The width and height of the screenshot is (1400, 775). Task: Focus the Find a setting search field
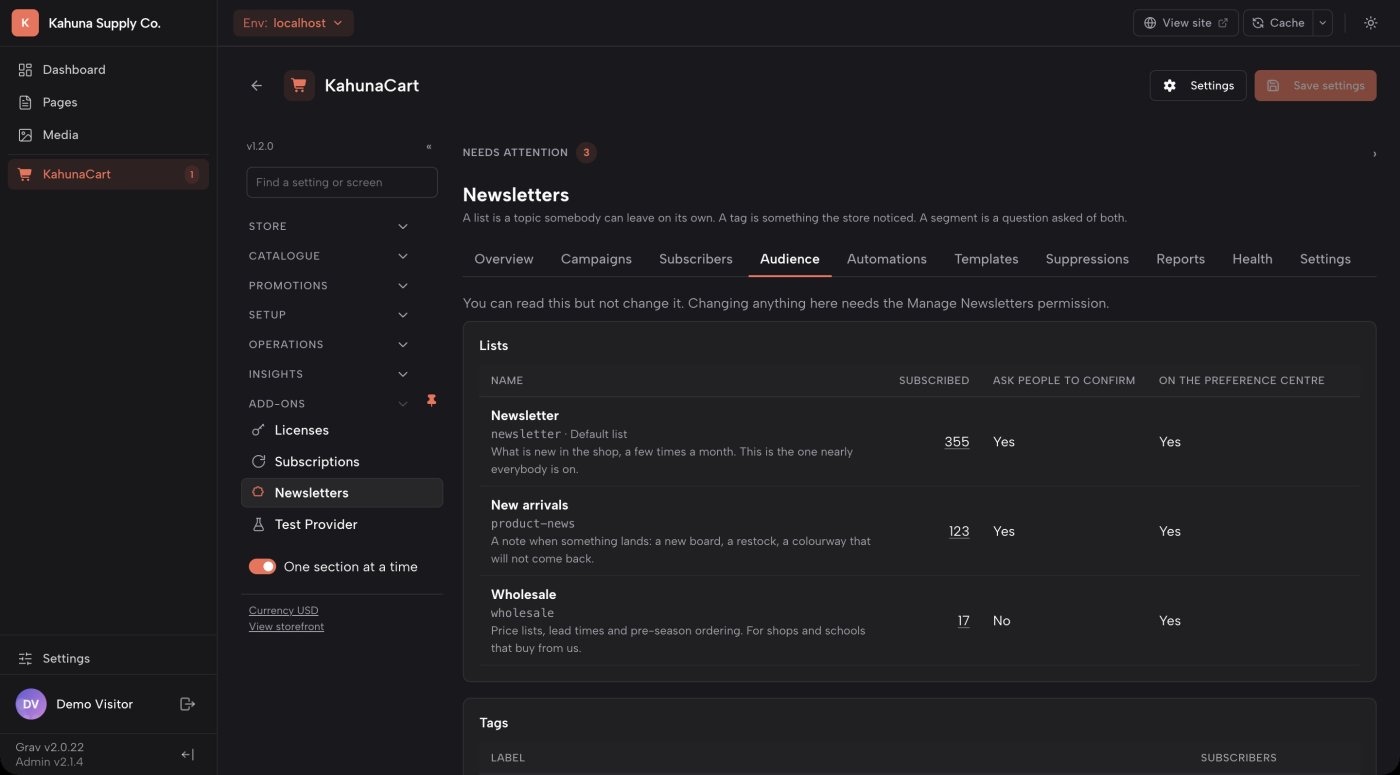pos(342,182)
